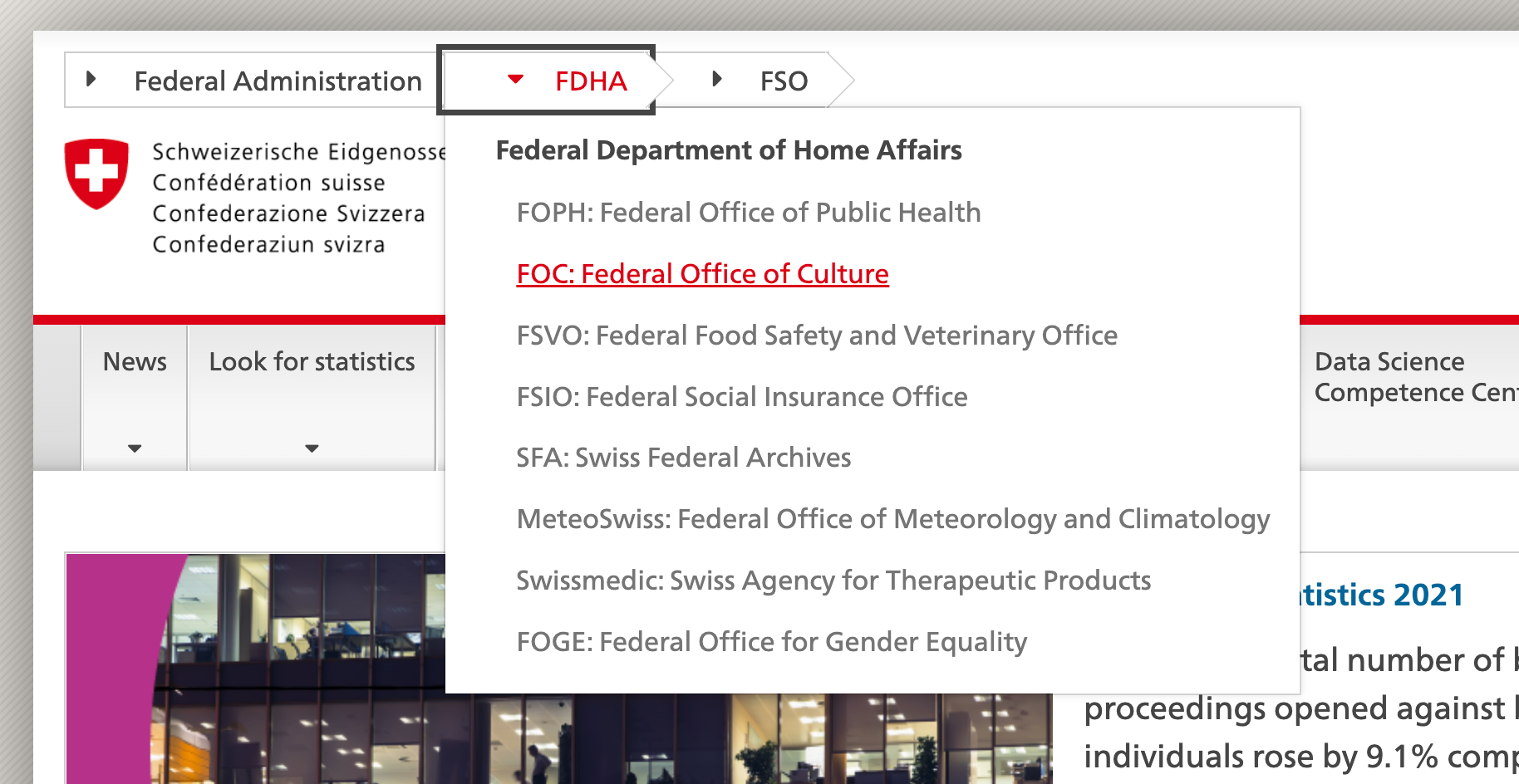Open SFA: Swiss Federal Archives
Screen dimensions: 1519x784
[x=683, y=458]
